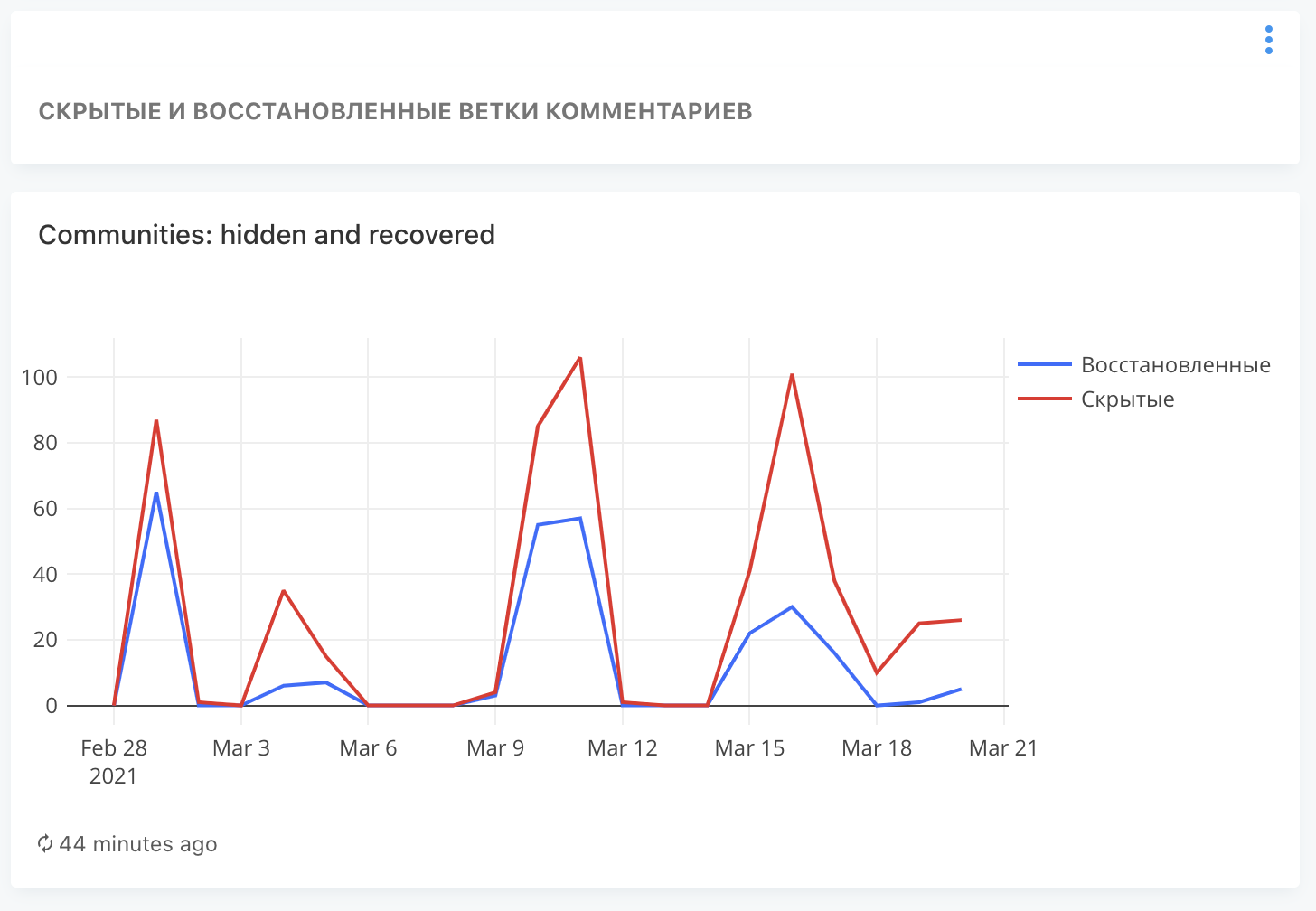Toggle the 'Восстановленные' legend label
This screenshot has width=1316, height=911.
pyautogui.click(x=1175, y=365)
